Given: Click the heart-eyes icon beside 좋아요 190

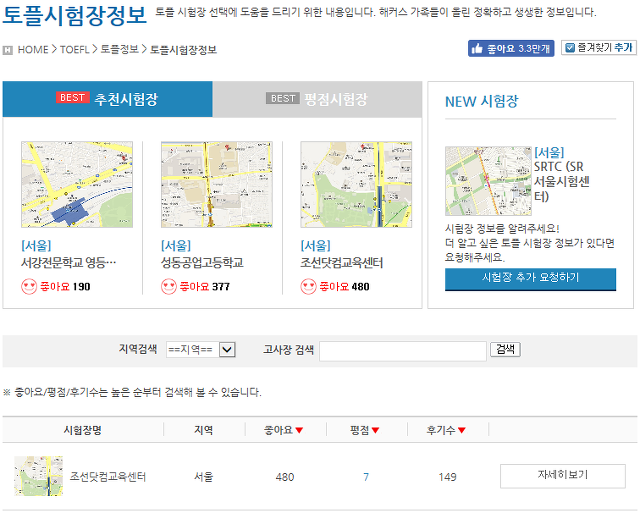Looking at the screenshot, I should (x=29, y=286).
